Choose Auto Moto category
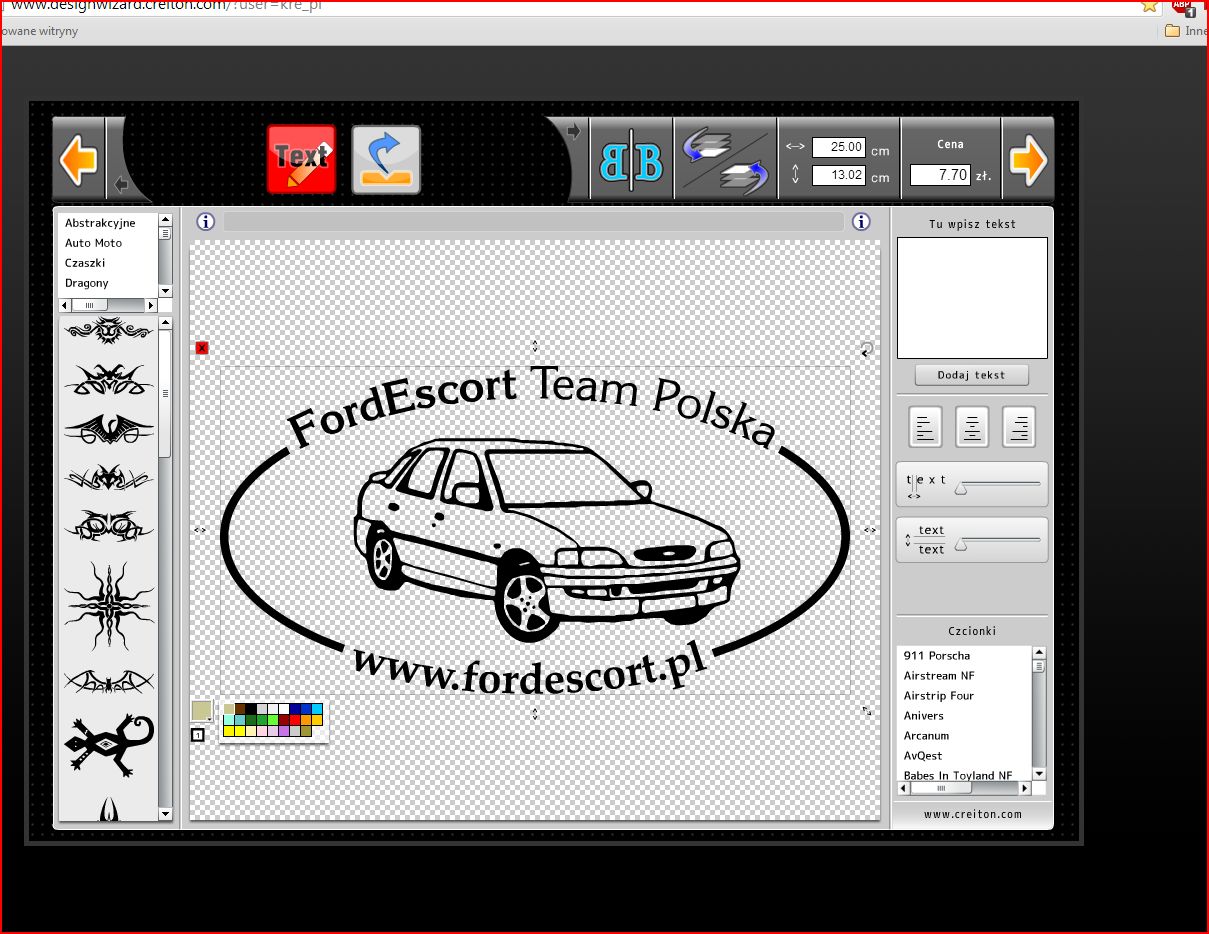 pyautogui.click(x=94, y=243)
